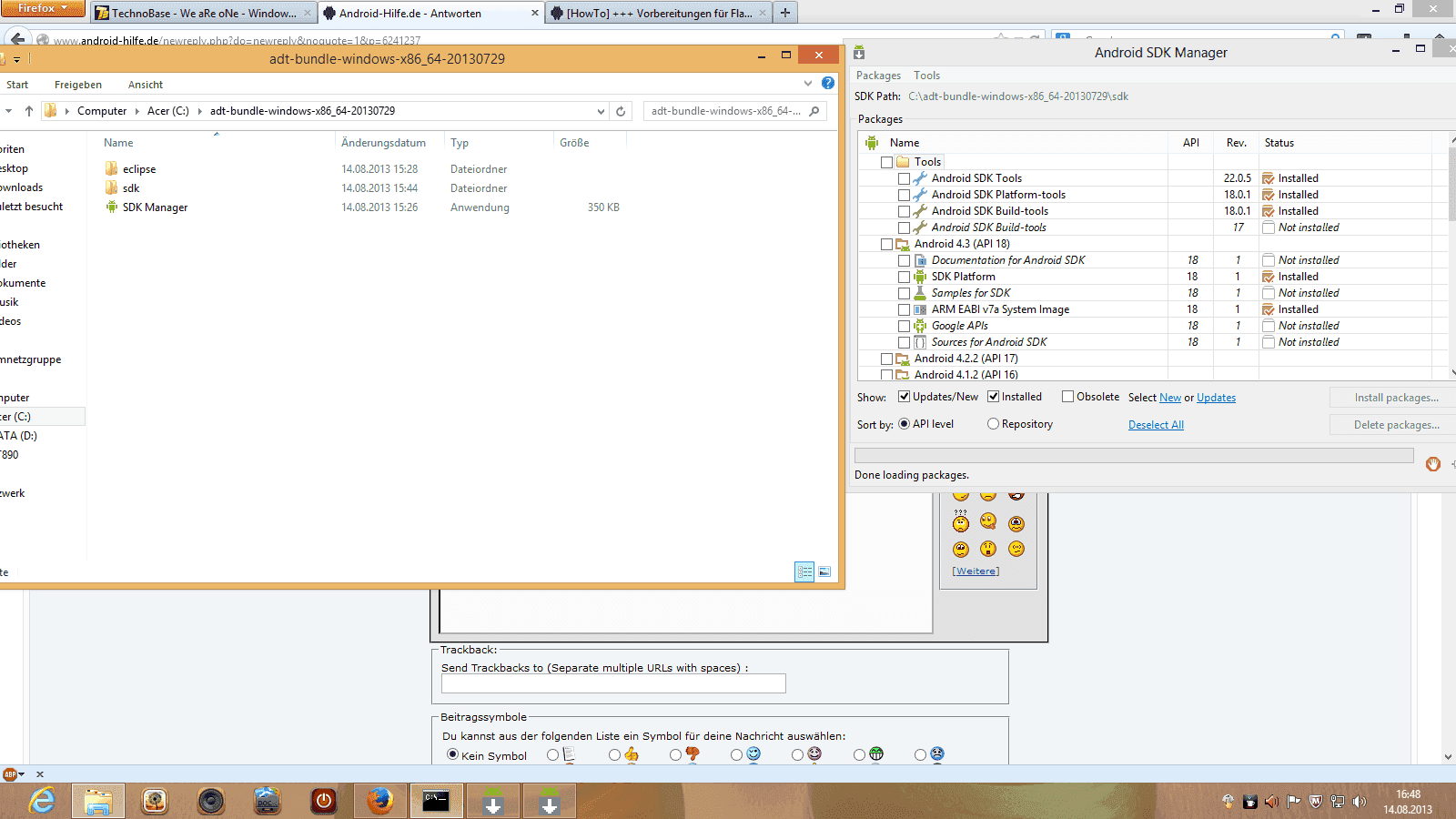Viewport: 1456px width, 819px height.
Task: Open the Tools menu in SDK Manager
Action: click(x=926, y=76)
